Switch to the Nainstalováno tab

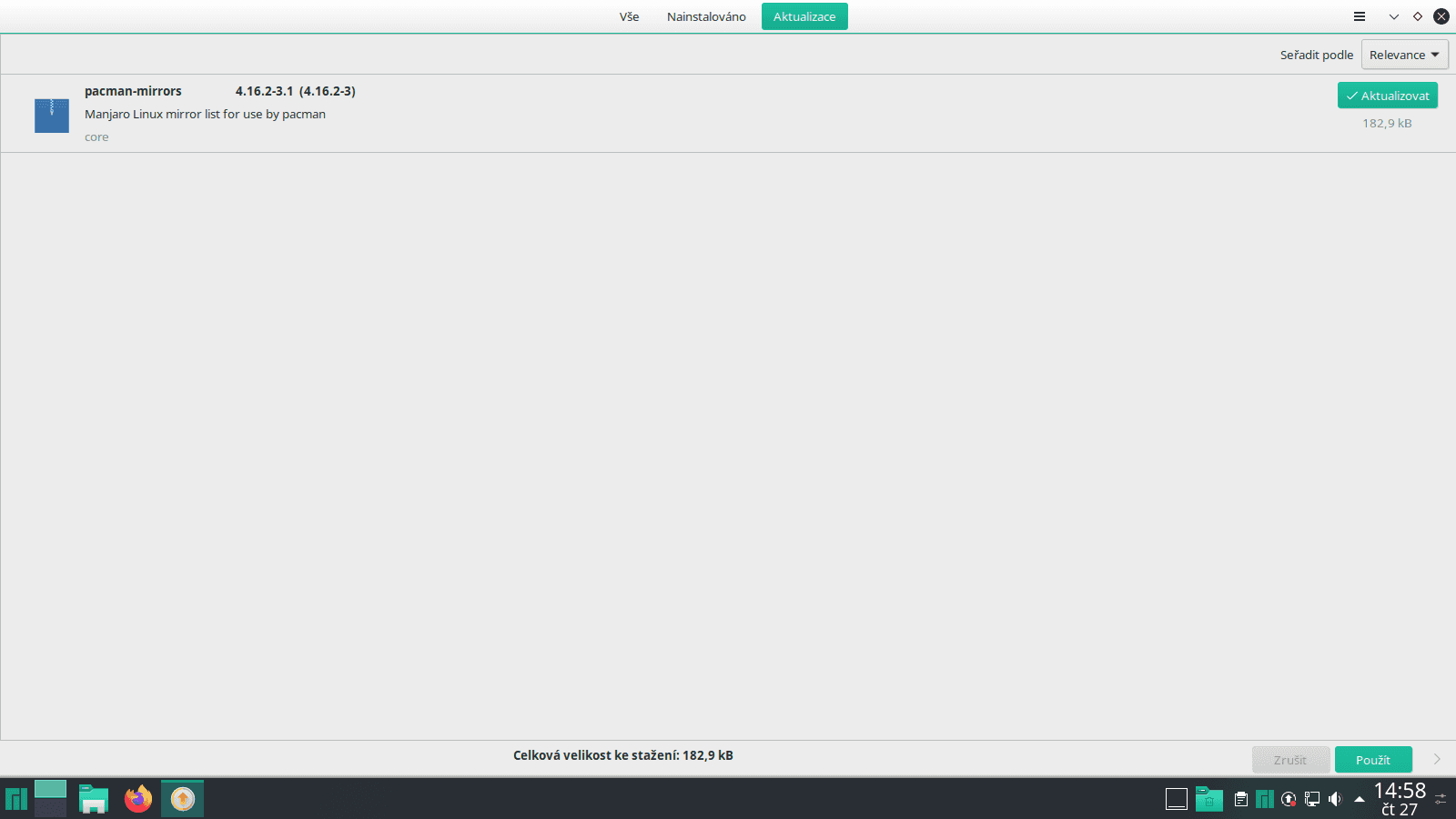(x=706, y=15)
